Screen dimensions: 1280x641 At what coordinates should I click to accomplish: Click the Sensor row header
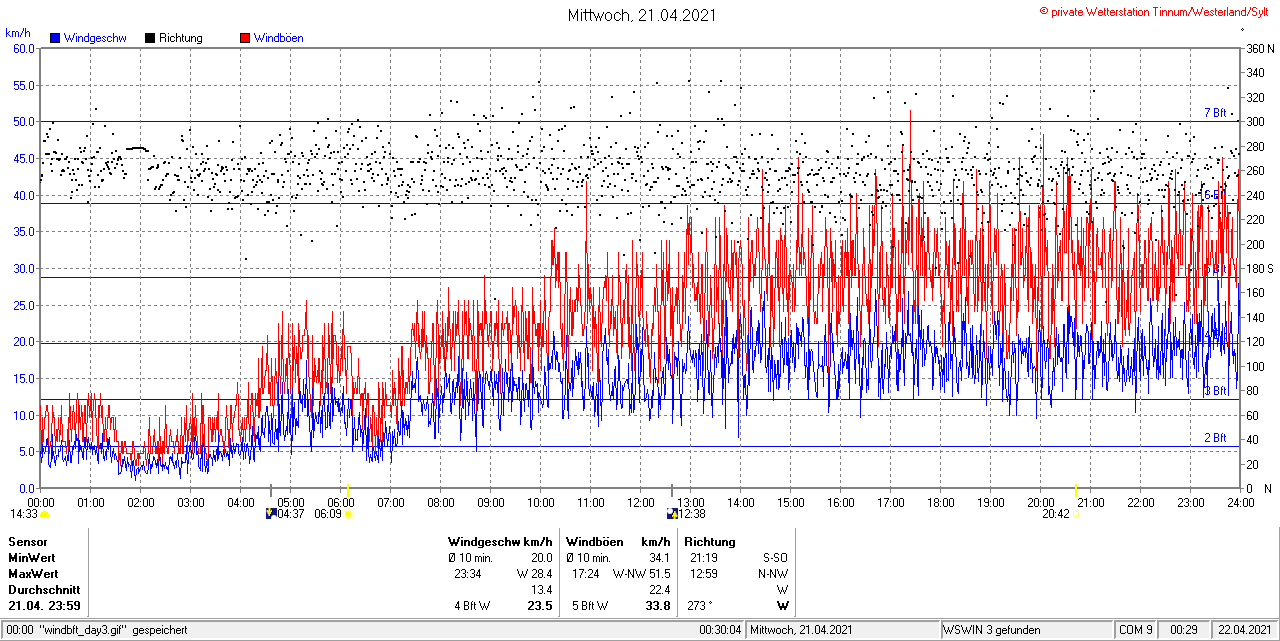click(27, 542)
